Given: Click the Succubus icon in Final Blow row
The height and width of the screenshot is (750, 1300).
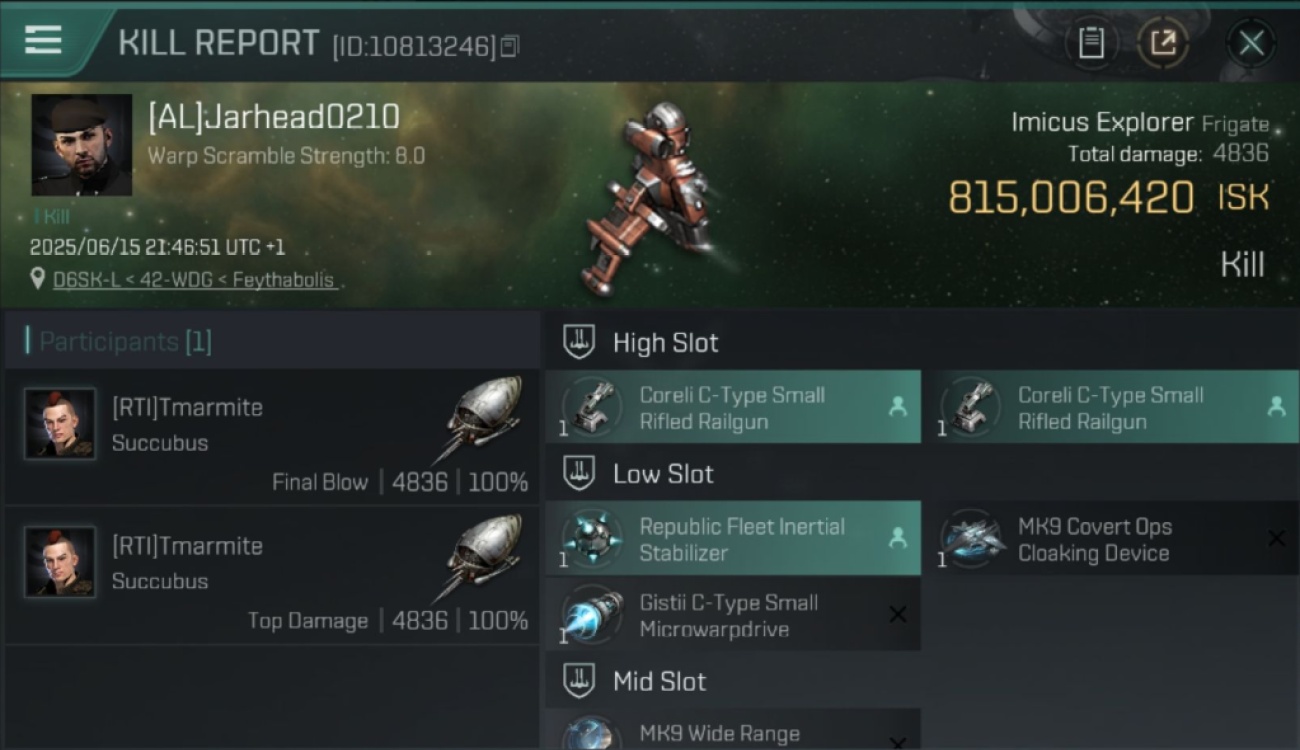Looking at the screenshot, I should pos(481,419).
